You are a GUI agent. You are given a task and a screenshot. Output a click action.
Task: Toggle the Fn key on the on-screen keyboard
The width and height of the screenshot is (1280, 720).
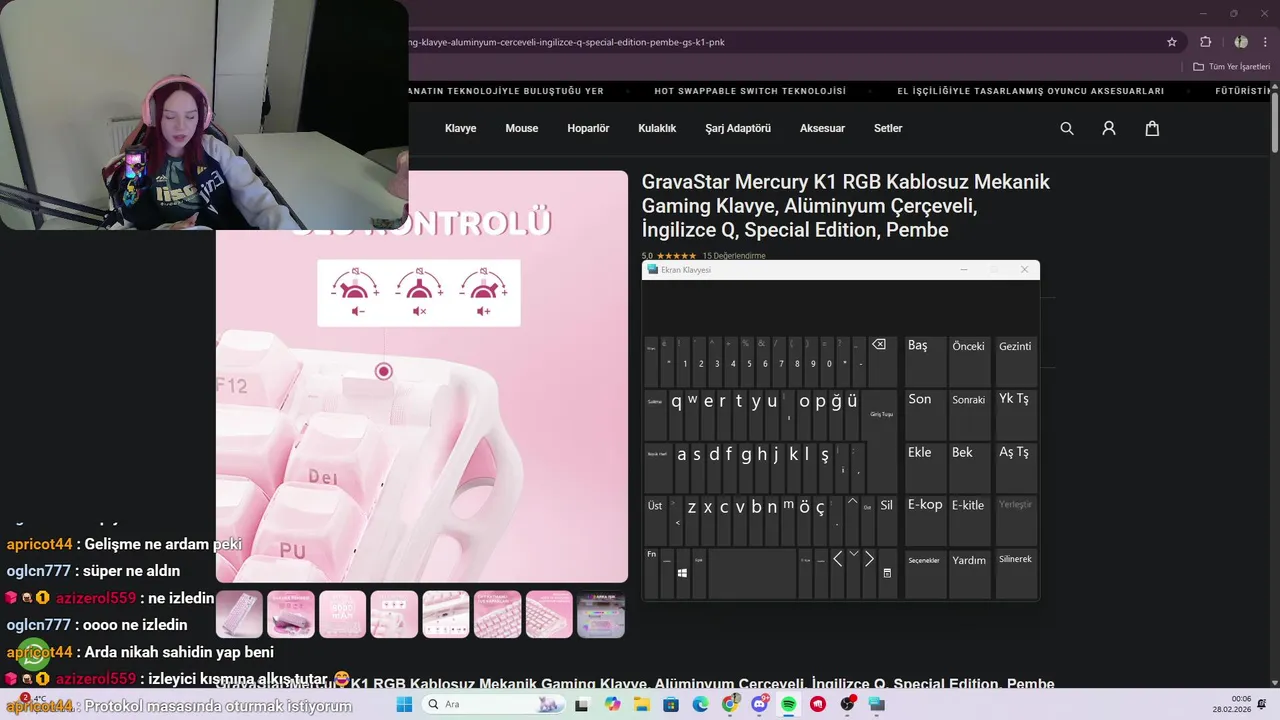(x=652, y=573)
